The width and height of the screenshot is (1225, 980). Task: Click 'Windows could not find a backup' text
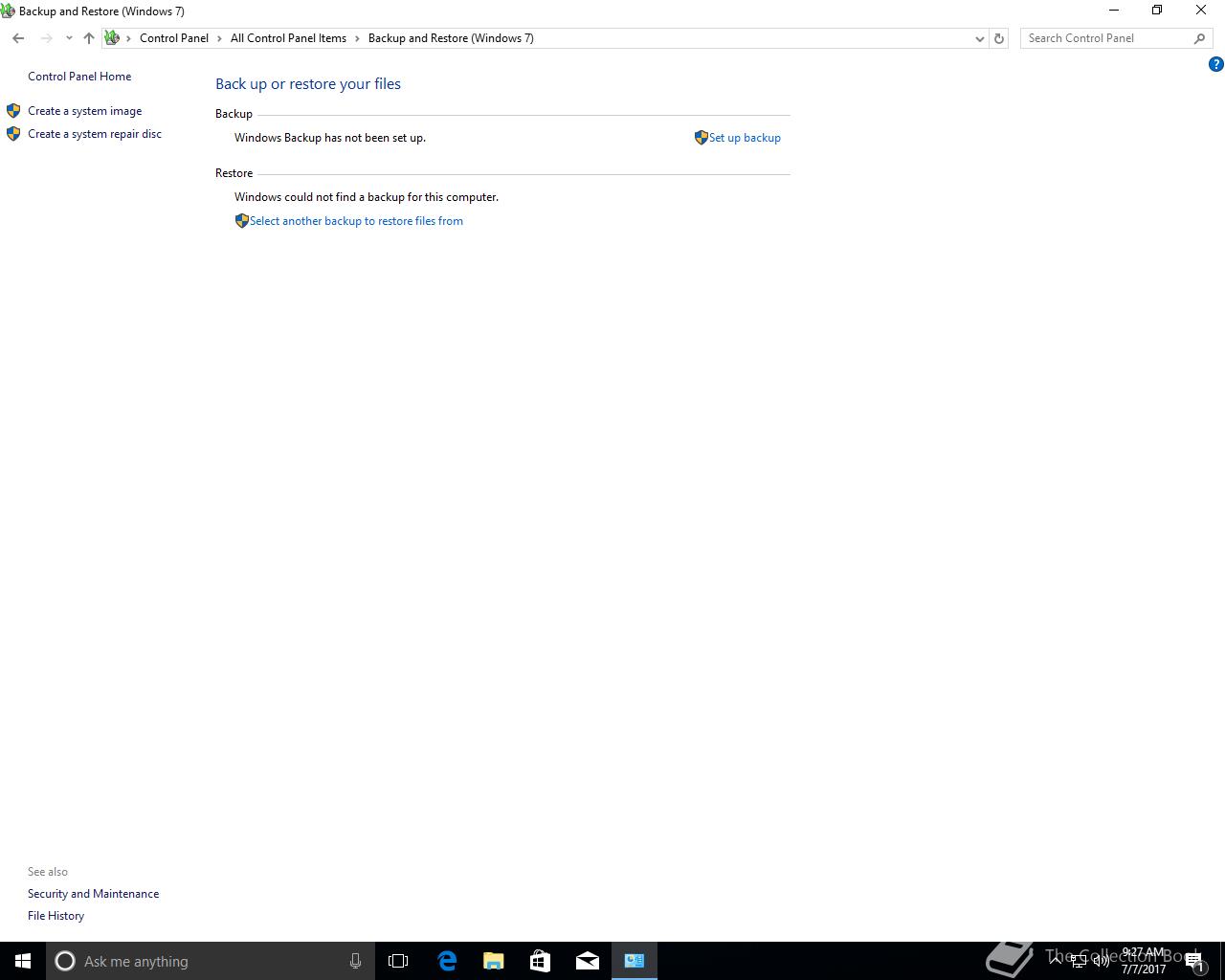tap(367, 197)
